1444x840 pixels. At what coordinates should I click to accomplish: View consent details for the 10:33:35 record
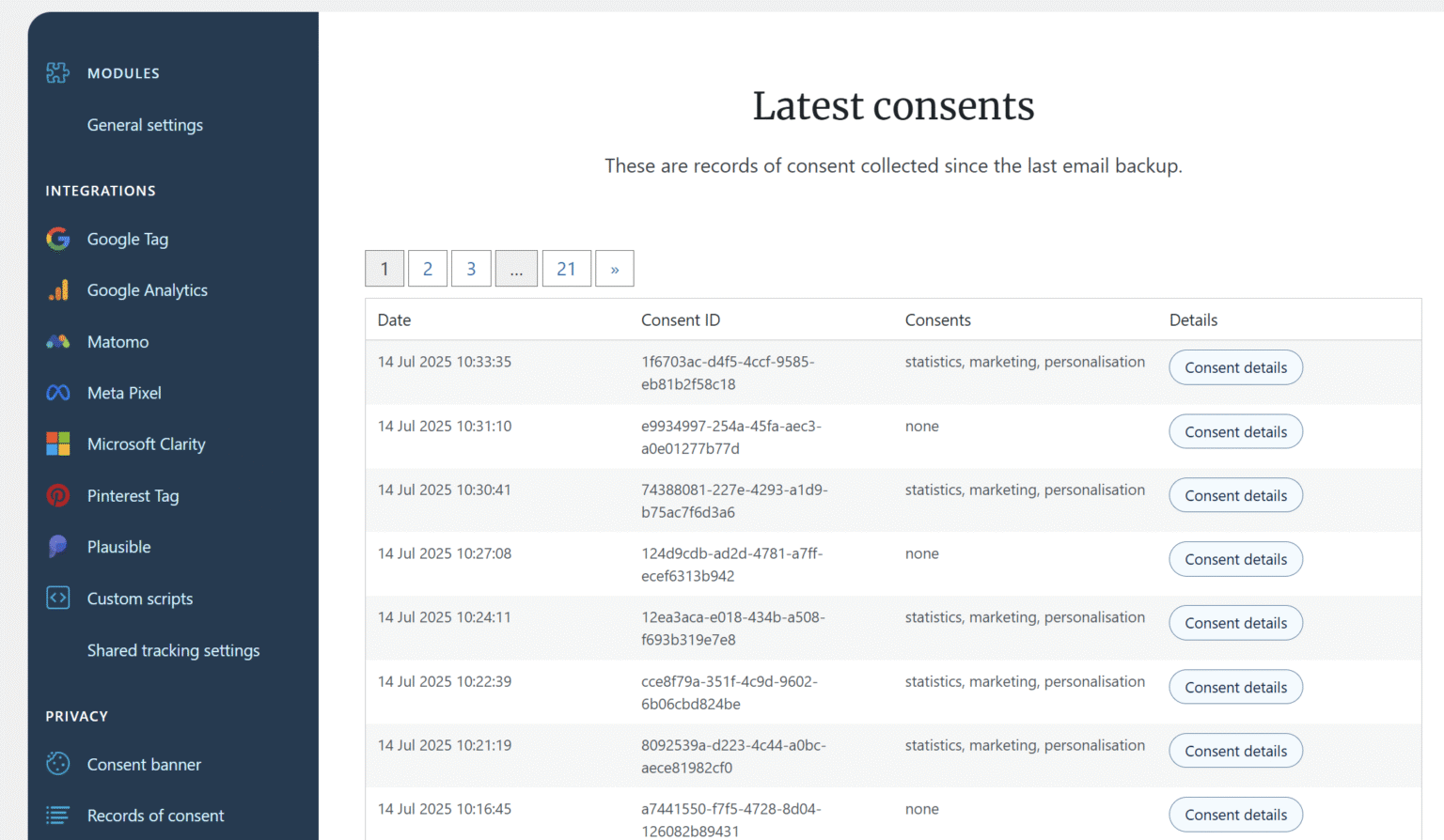click(1235, 367)
